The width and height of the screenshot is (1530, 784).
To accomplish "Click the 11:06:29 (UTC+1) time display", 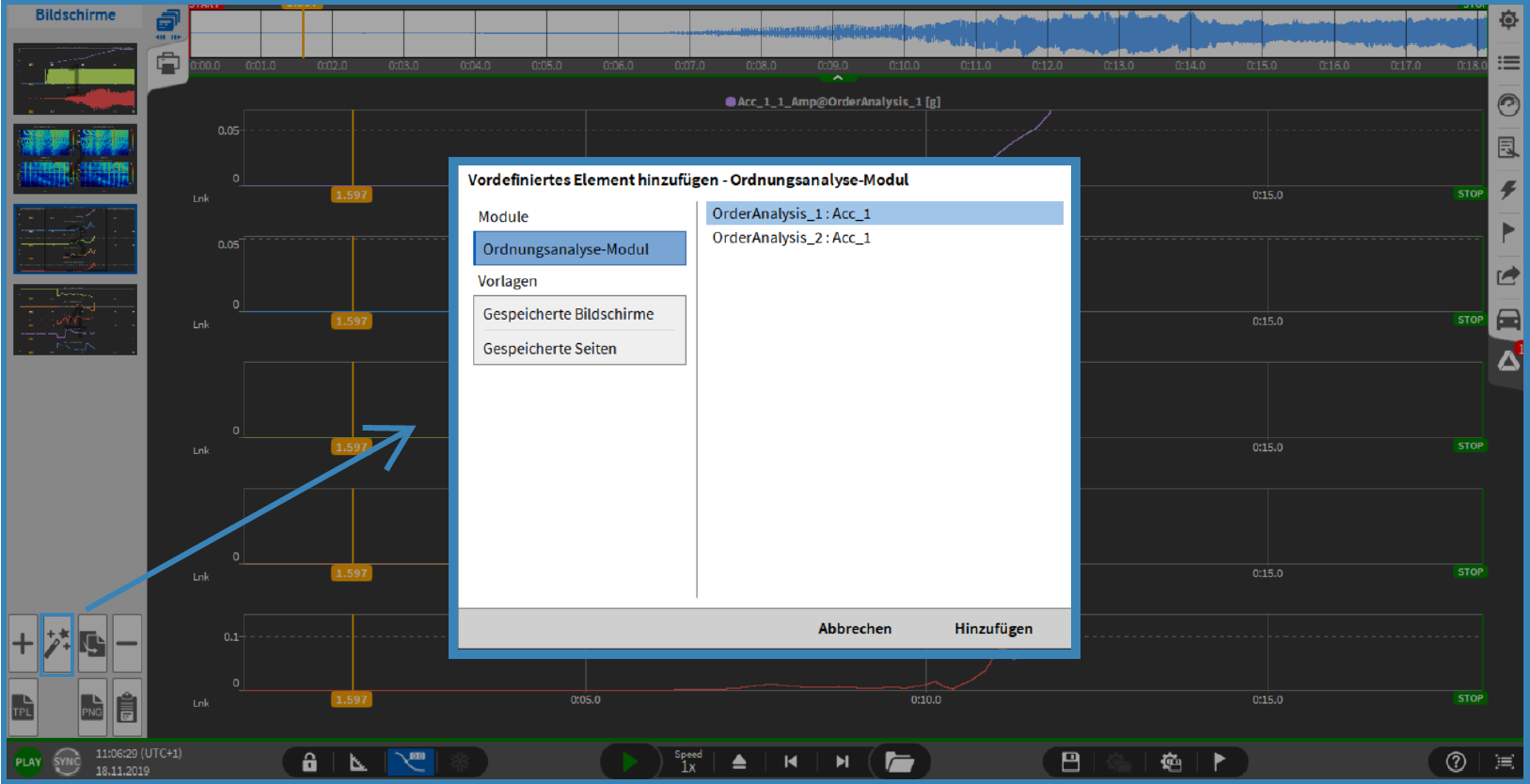I will 138,753.
